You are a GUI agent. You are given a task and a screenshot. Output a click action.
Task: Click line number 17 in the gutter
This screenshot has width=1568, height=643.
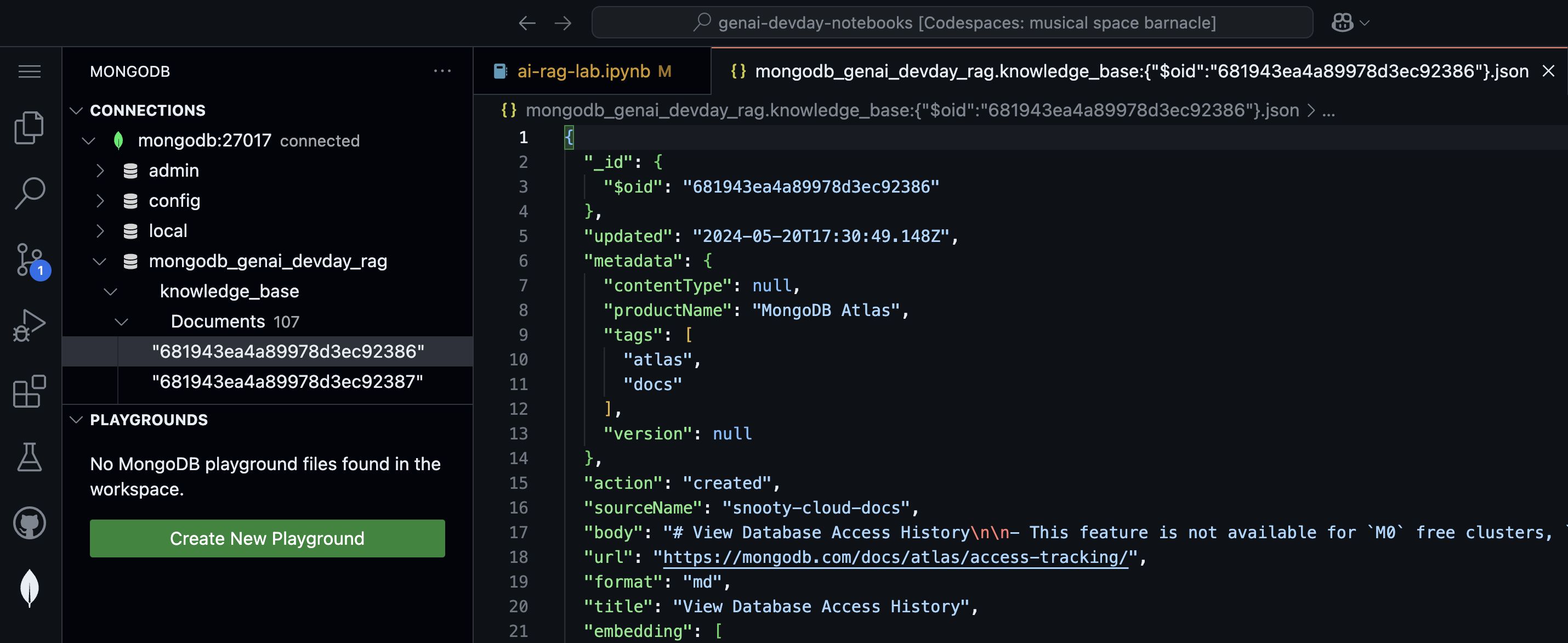(519, 533)
